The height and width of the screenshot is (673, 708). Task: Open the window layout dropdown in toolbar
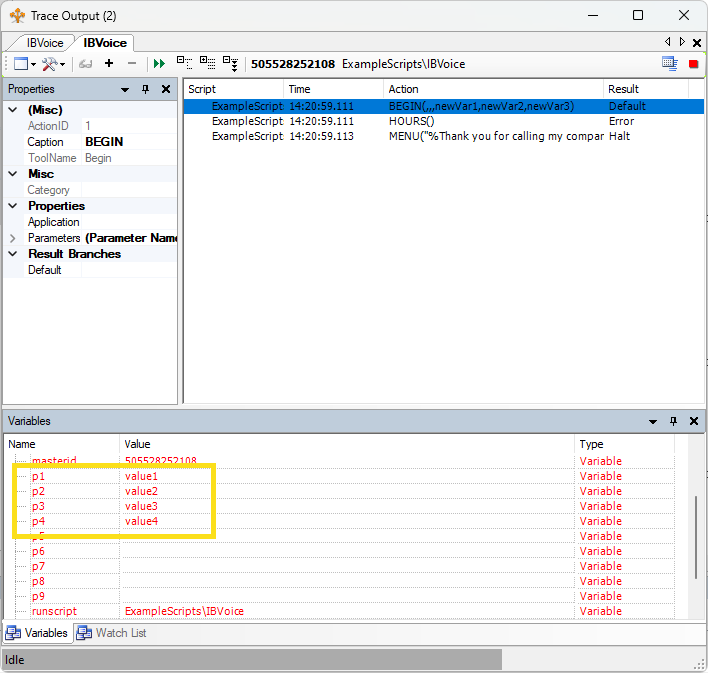[x=25, y=64]
